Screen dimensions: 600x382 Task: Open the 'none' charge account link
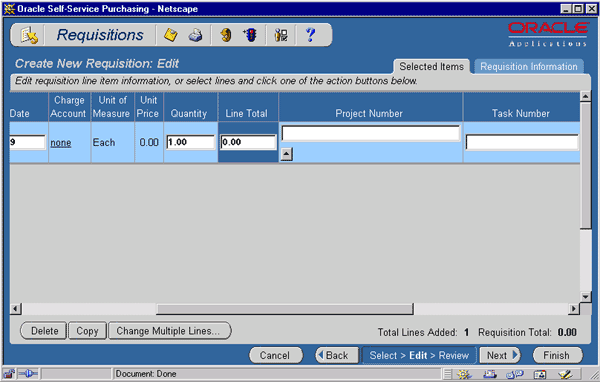pos(61,143)
